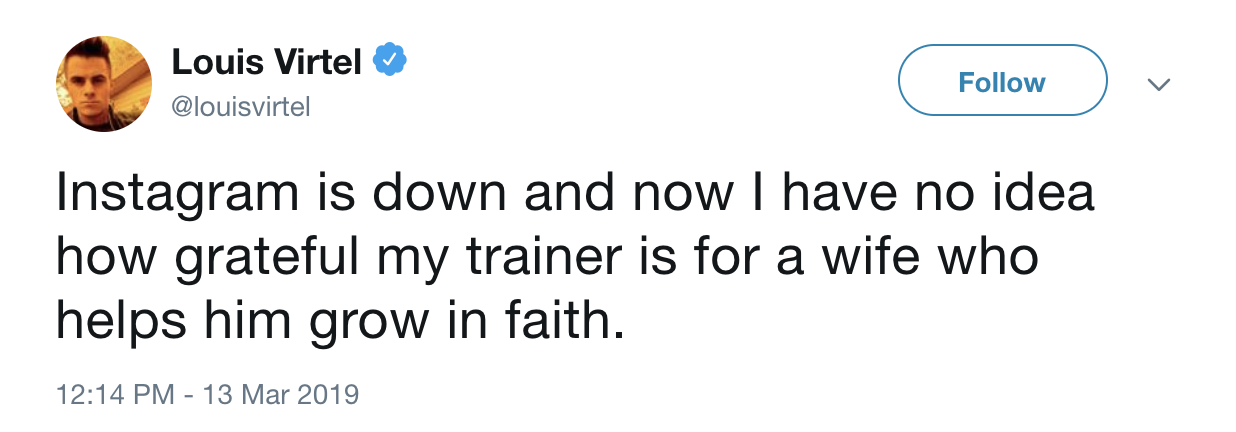Image resolution: width=1236 pixels, height=432 pixels.
Task: Open the @louisvirtel handle link
Action: (x=241, y=106)
